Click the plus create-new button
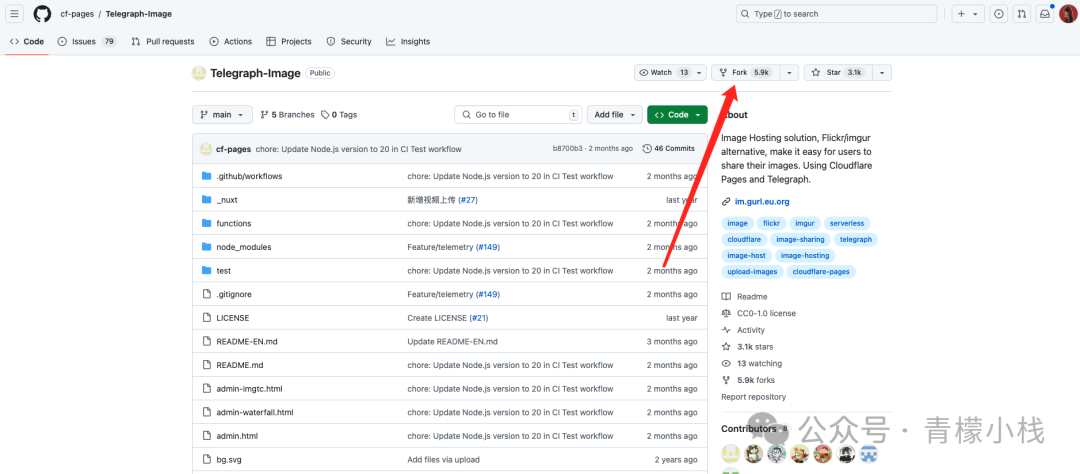 [968, 14]
